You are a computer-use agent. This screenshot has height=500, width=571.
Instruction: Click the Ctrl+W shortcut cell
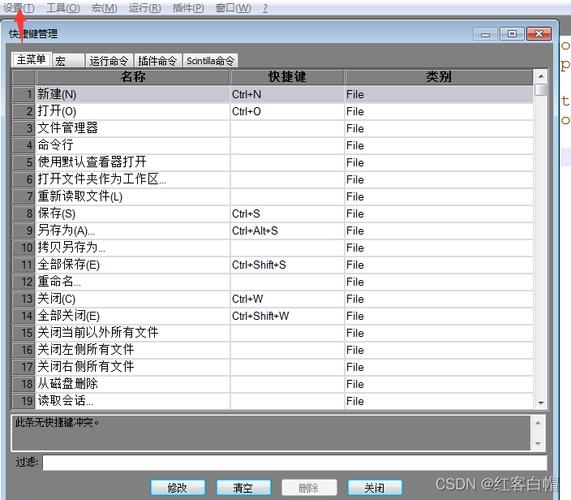287,299
